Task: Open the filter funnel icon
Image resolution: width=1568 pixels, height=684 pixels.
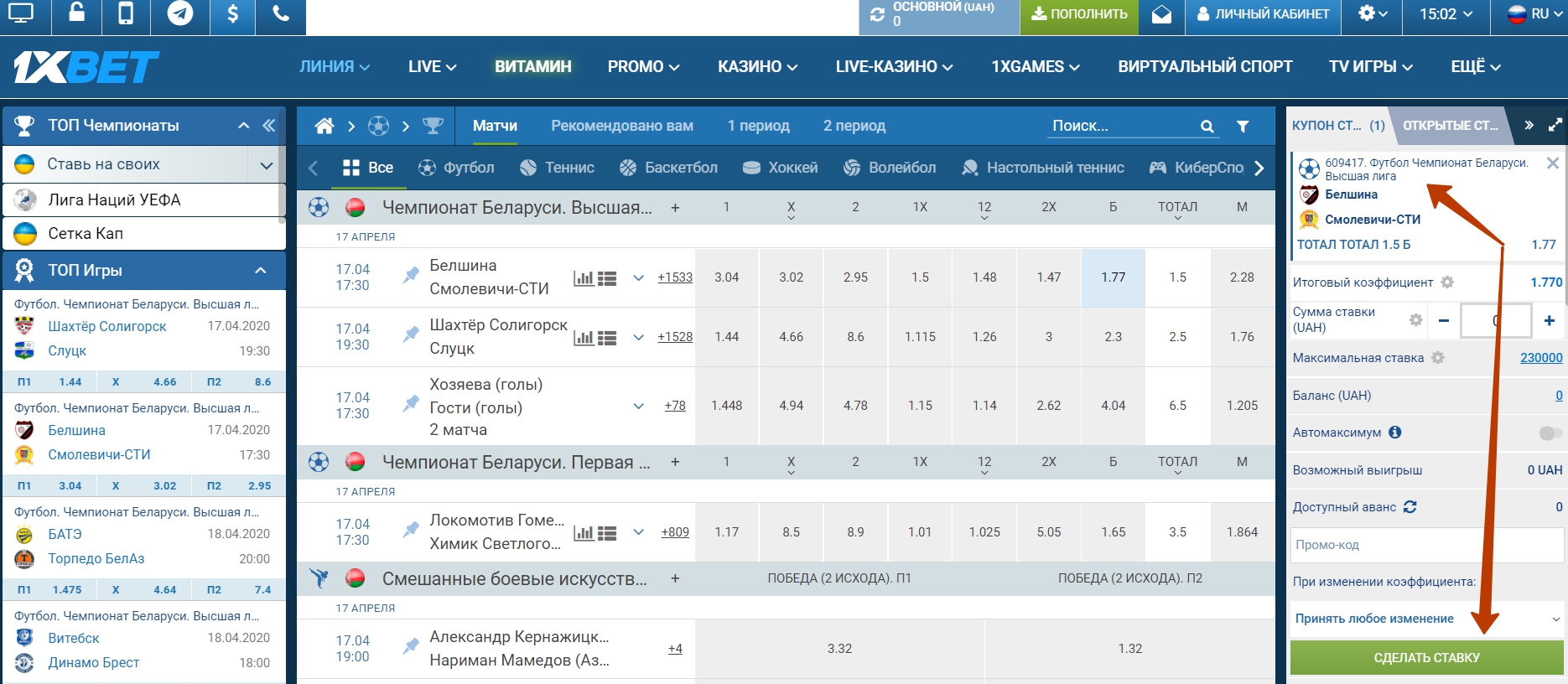Action: (1243, 127)
